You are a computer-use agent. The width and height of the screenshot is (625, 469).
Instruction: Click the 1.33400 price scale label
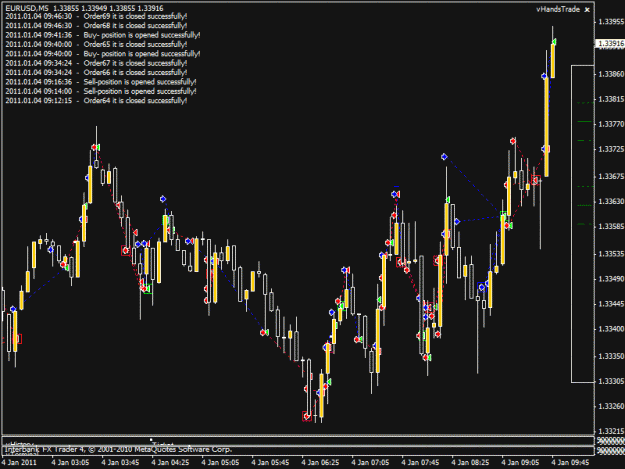(x=611, y=329)
